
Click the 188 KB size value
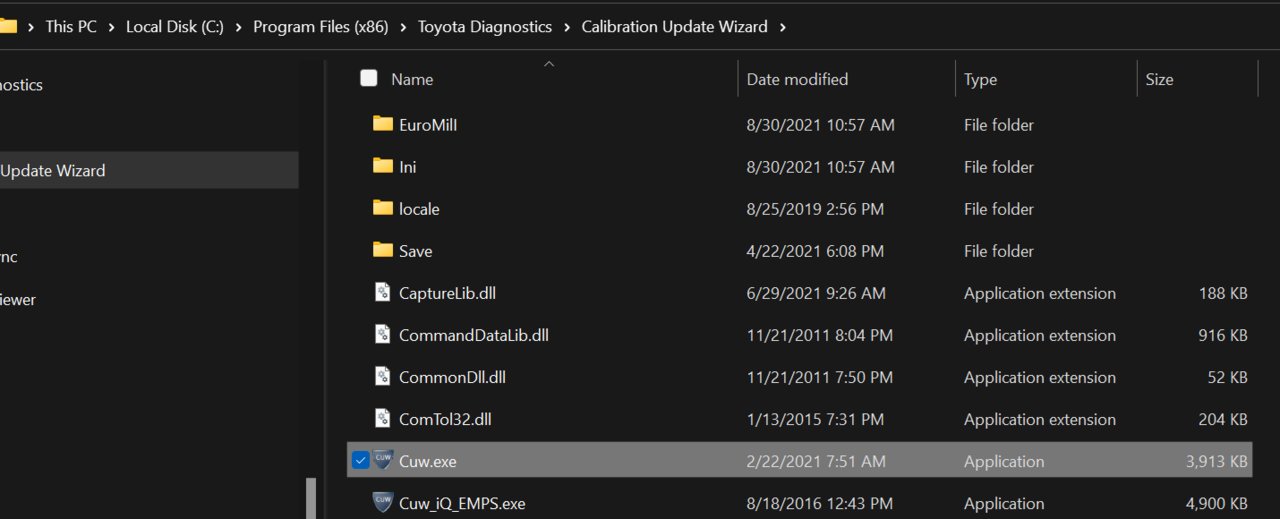[x=1223, y=293]
